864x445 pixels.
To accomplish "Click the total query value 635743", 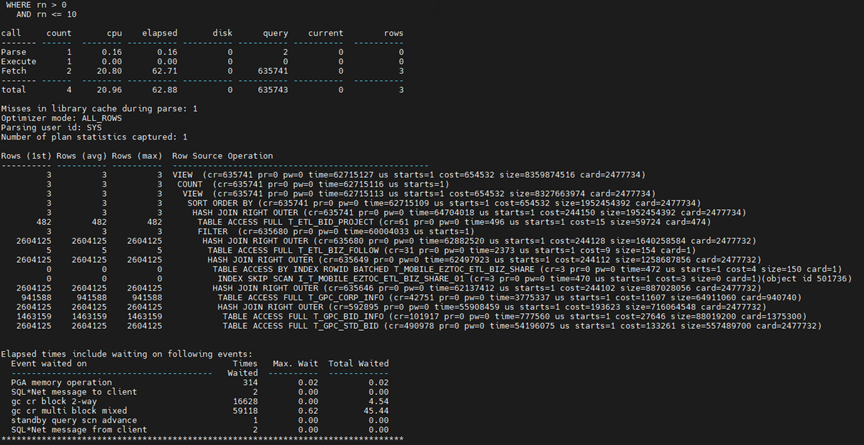I will (273, 89).
